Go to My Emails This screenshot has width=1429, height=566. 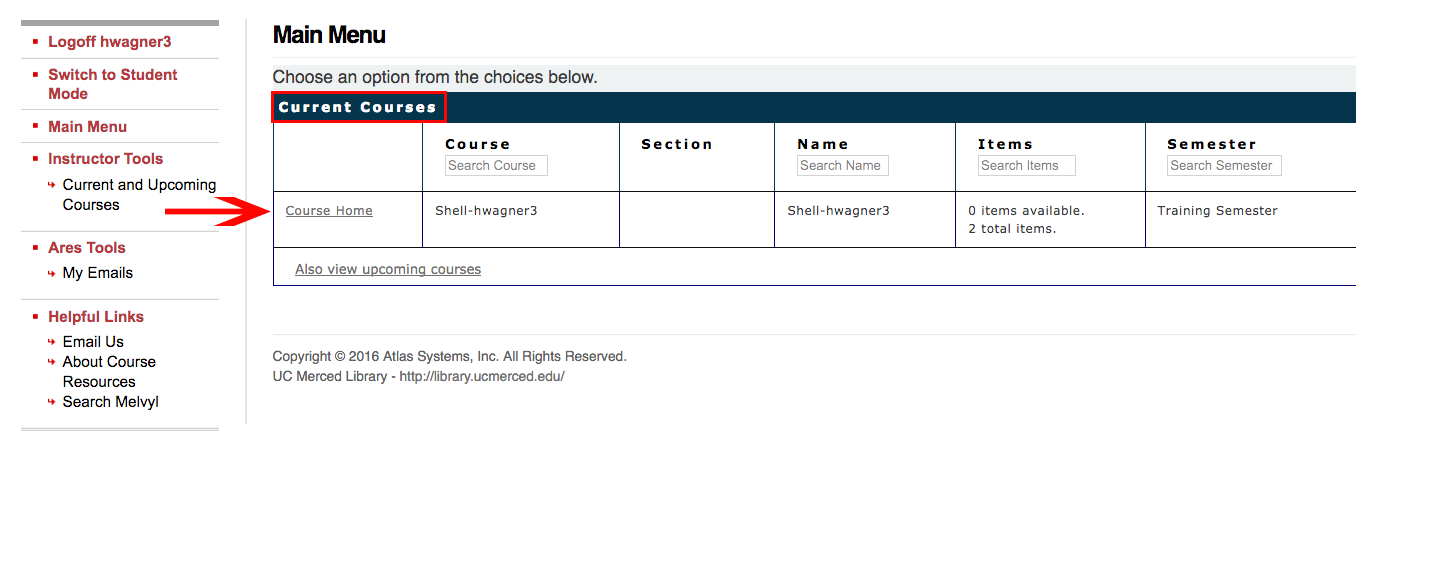[97, 273]
